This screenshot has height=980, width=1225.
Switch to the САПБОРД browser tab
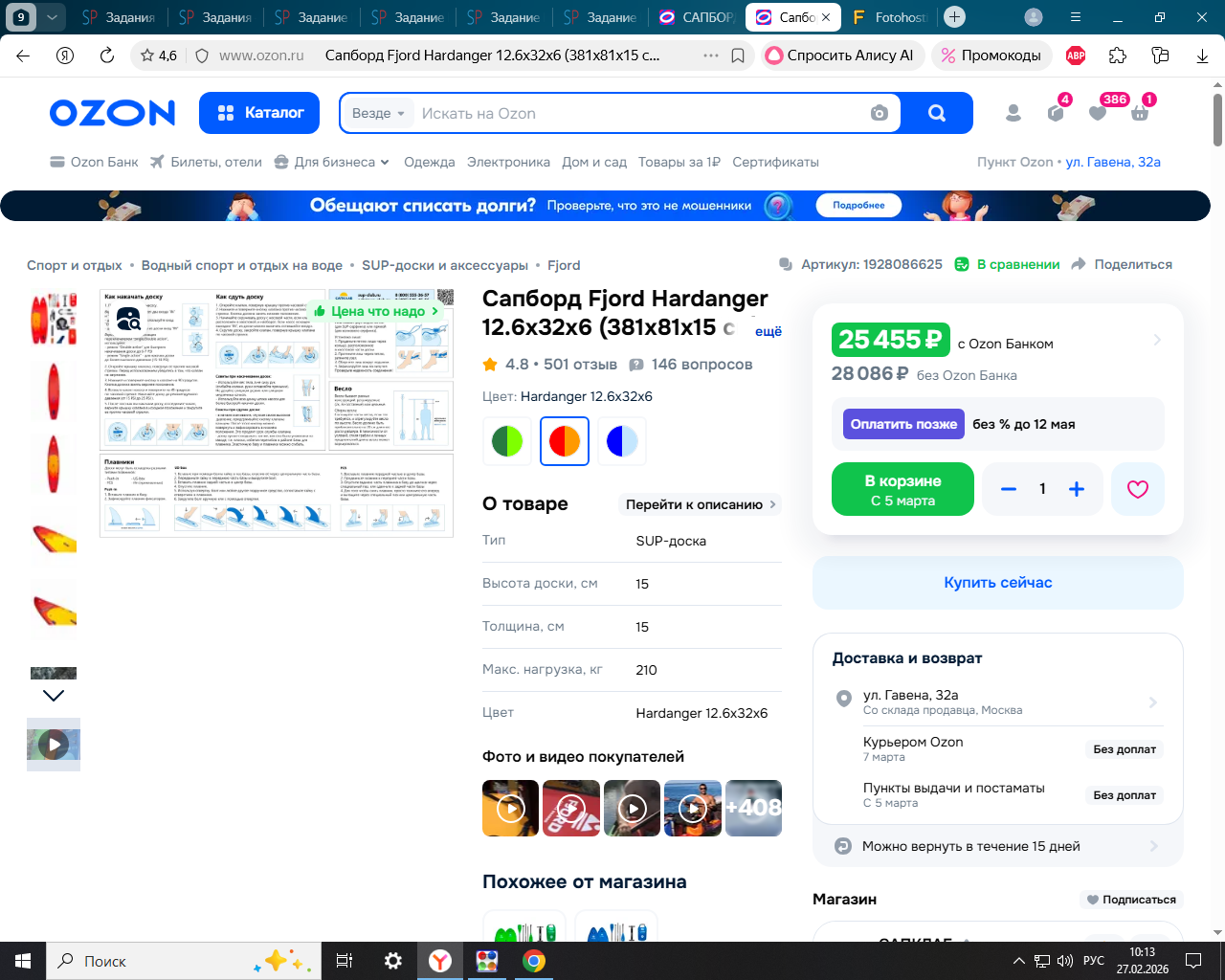coord(698,17)
